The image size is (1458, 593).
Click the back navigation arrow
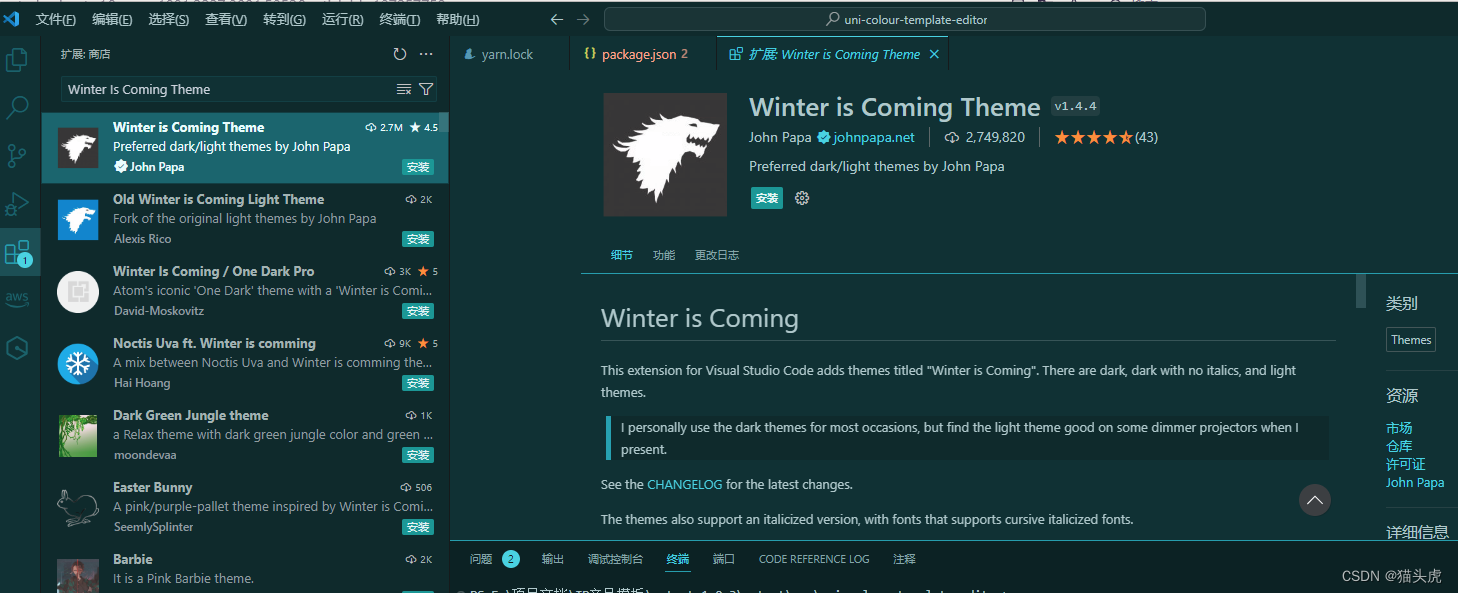557,19
